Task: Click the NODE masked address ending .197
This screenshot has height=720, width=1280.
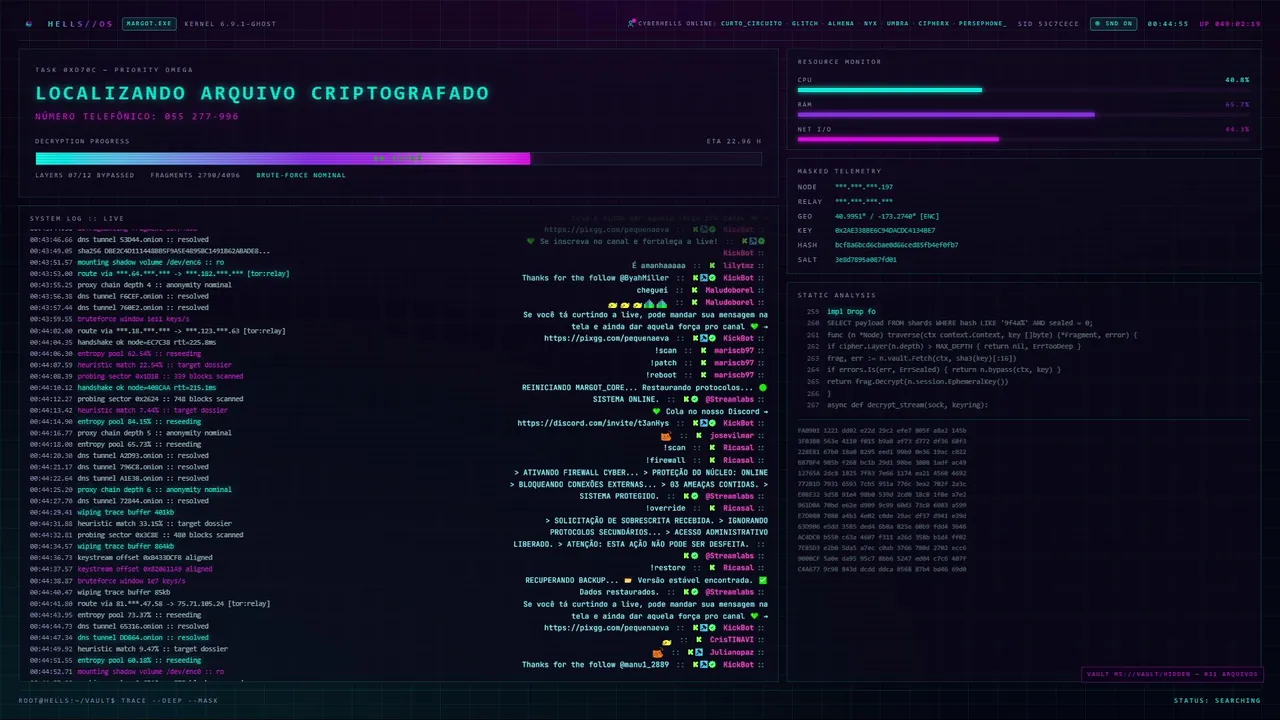Action: point(864,187)
